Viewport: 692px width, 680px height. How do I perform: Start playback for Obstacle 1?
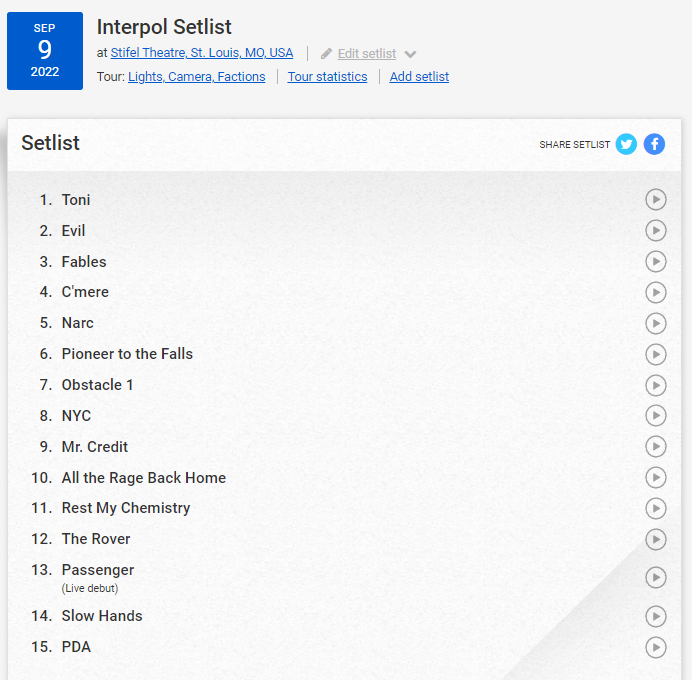[x=655, y=385]
